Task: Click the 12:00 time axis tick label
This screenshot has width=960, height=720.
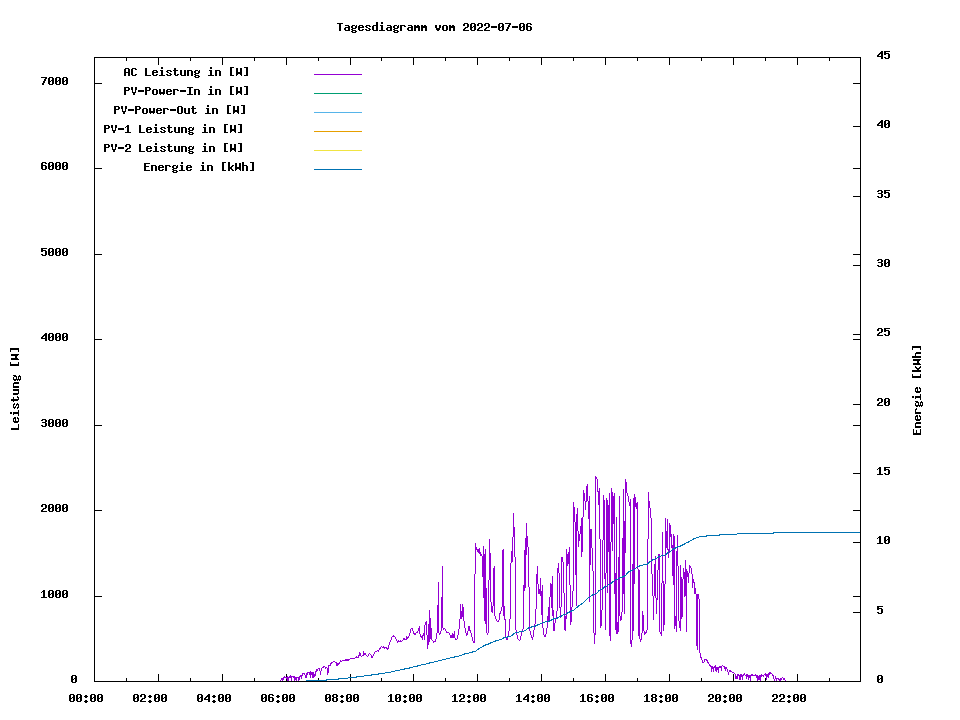Action: coord(469,698)
